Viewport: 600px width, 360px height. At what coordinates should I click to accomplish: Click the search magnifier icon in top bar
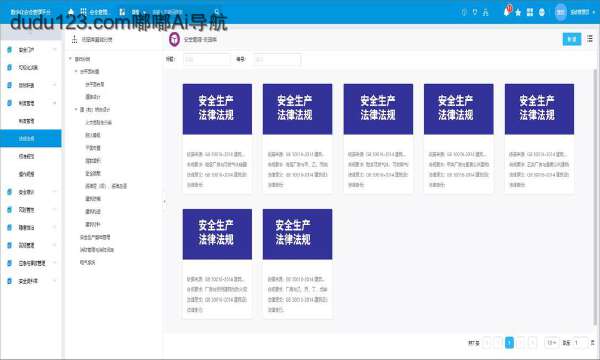[x=217, y=12]
